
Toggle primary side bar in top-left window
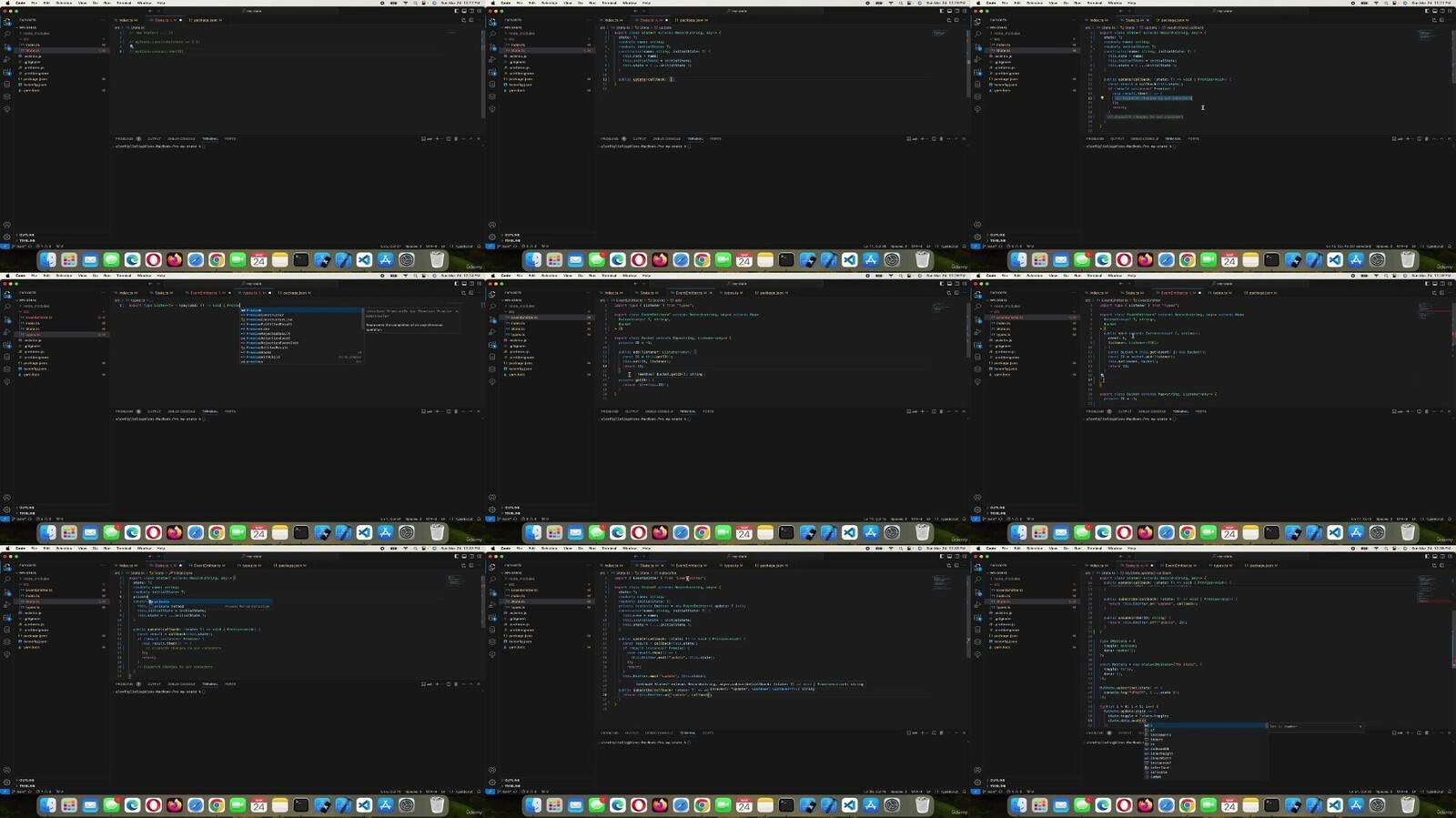coord(457,11)
